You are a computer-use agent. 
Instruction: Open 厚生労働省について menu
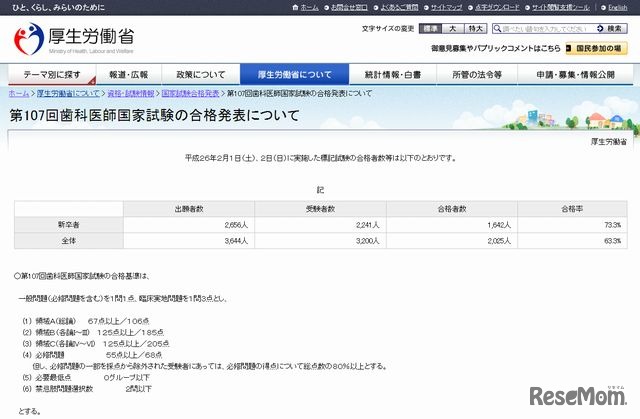coord(294,75)
